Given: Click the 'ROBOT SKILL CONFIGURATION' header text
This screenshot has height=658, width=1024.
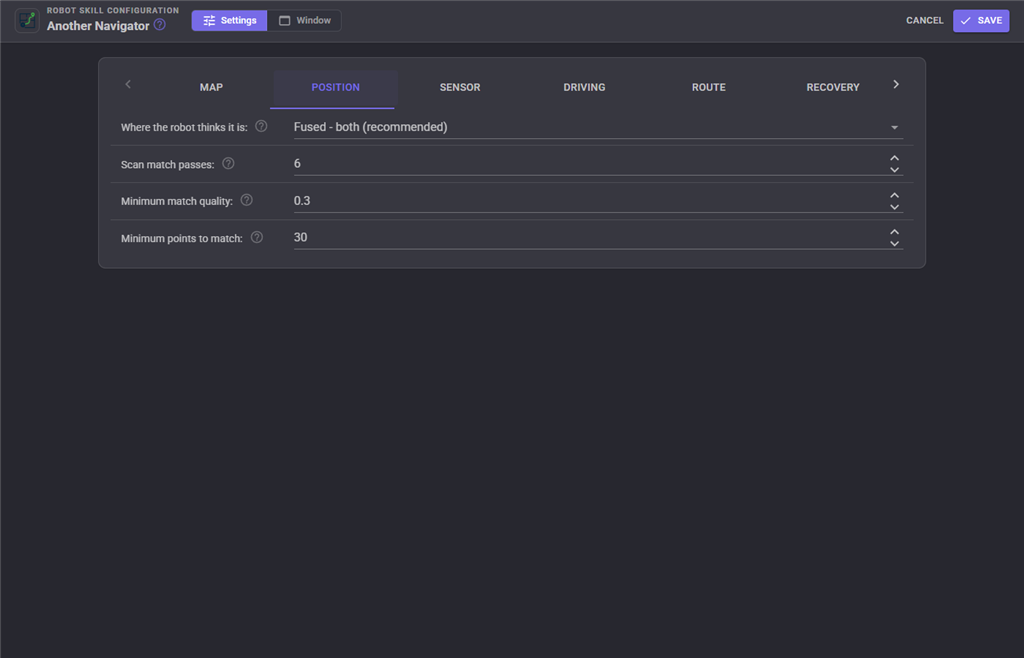Looking at the screenshot, I should pos(113,10).
